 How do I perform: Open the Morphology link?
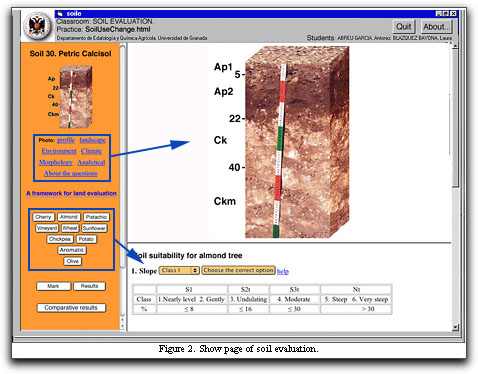click(x=56, y=162)
